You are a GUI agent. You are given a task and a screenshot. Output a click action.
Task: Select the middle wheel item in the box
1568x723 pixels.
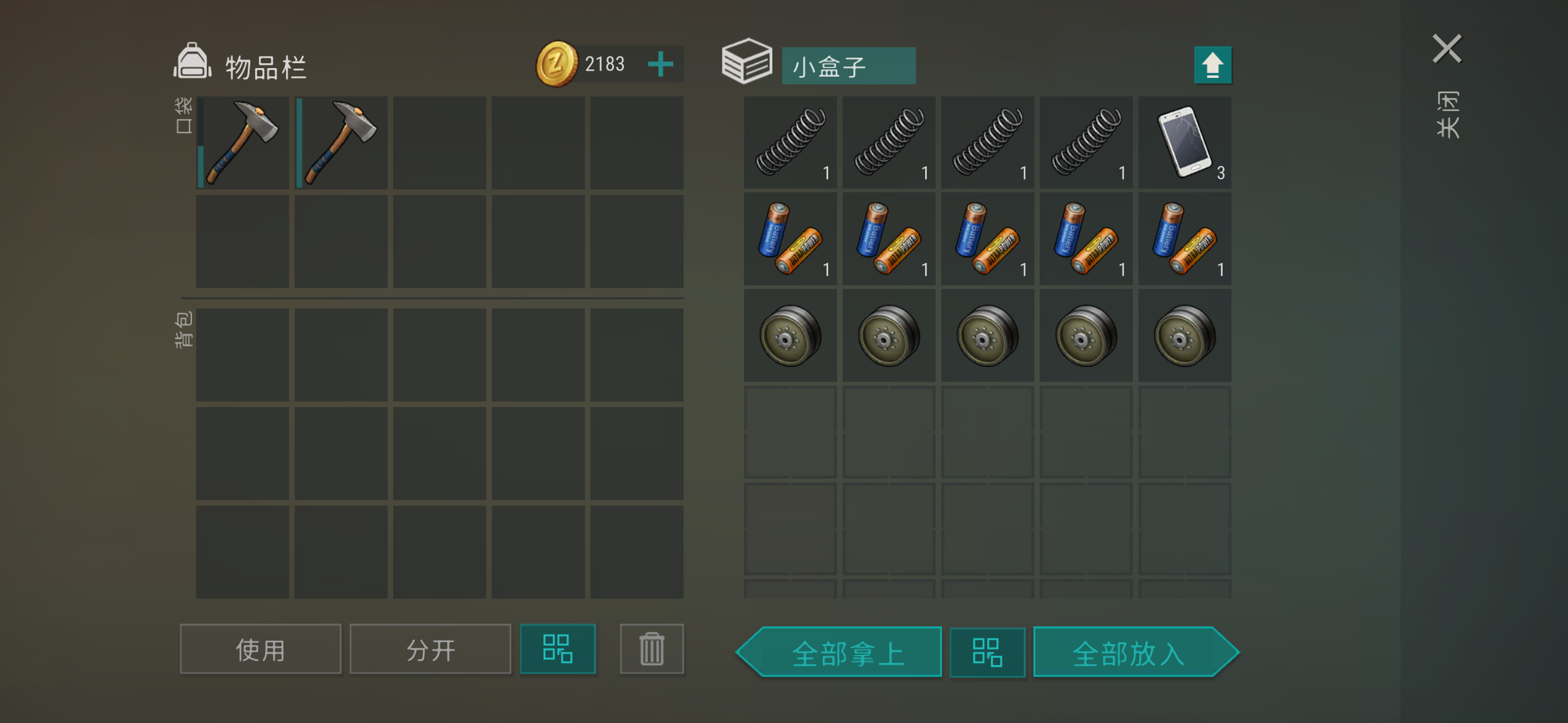(987, 335)
